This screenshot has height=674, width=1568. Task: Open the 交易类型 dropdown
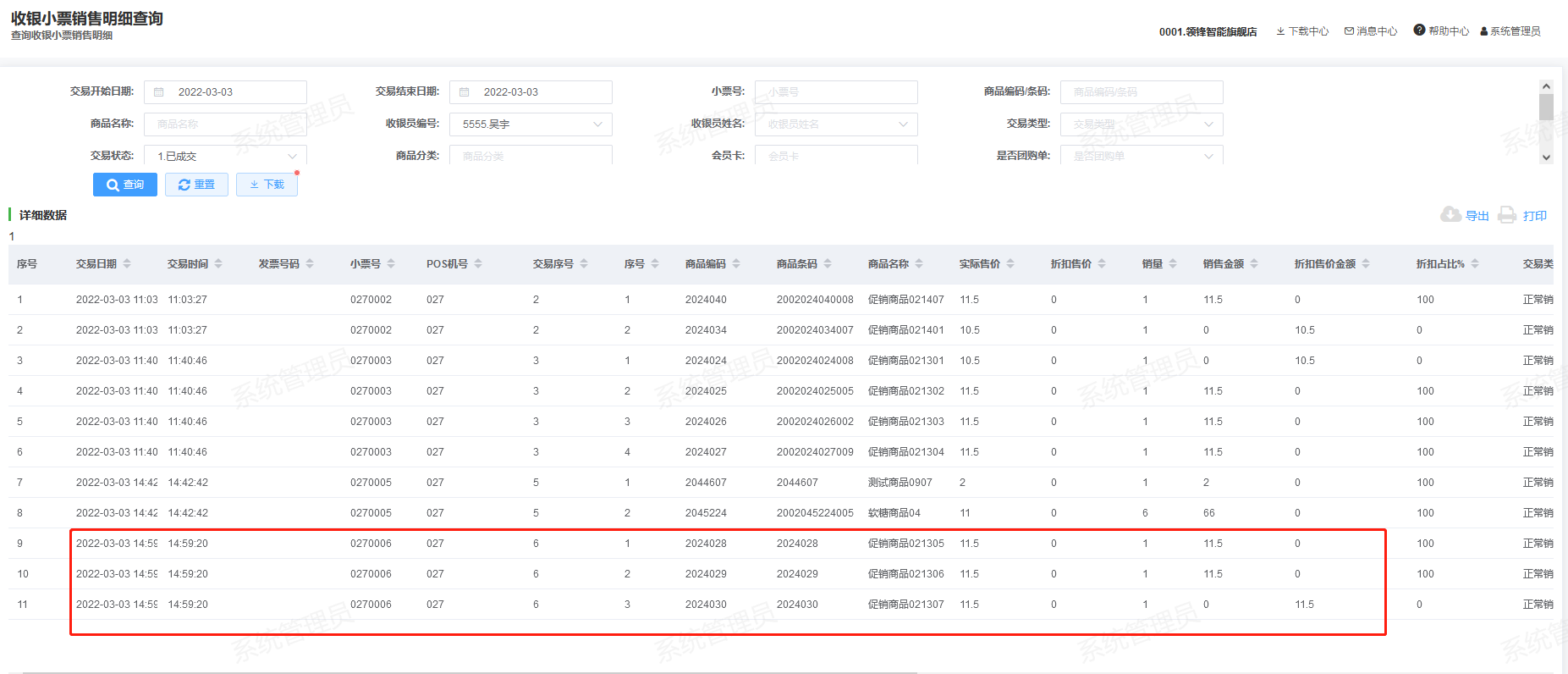pos(1208,124)
